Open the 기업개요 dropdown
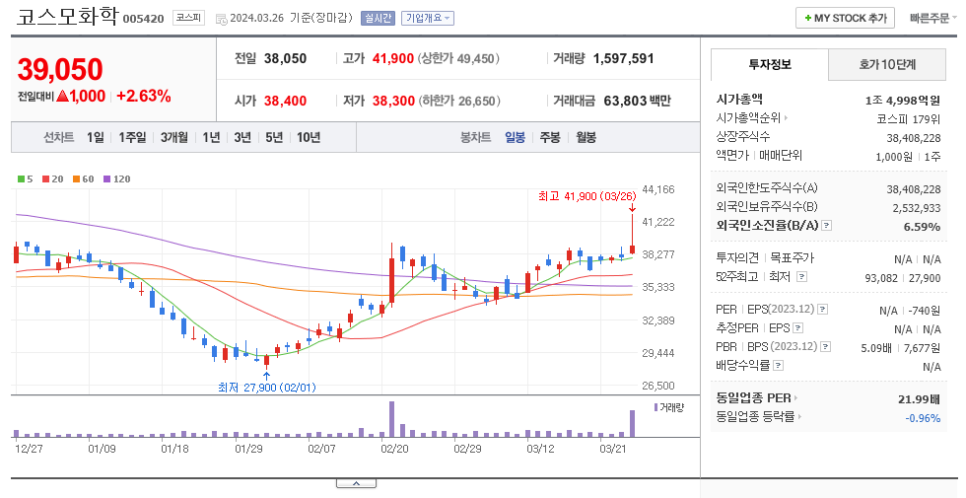This screenshot has width=966, height=498. coord(428,18)
